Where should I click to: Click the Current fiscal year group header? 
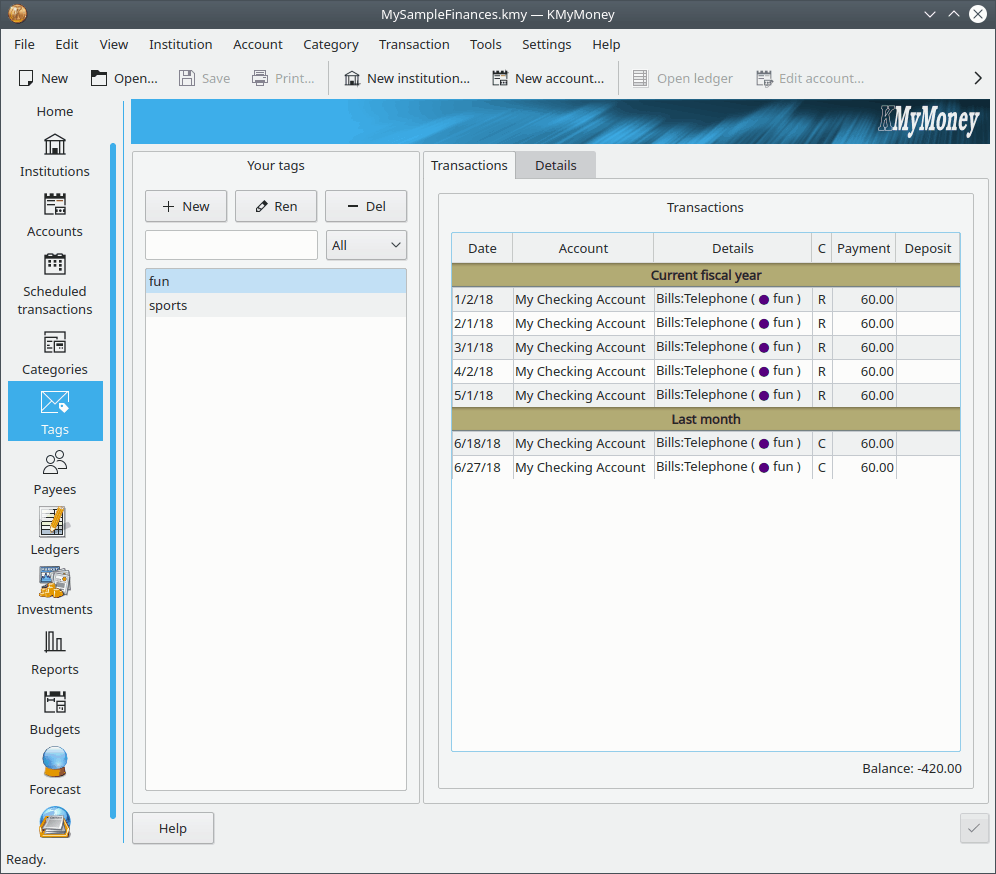706,276
